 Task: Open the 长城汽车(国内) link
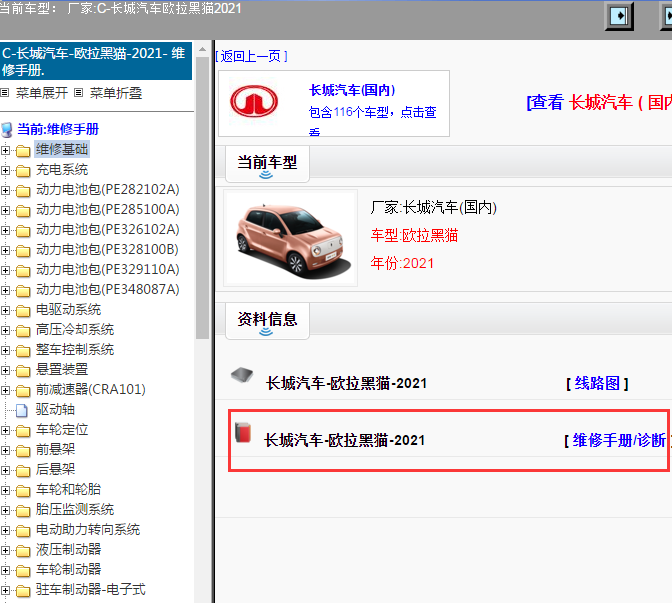click(352, 90)
